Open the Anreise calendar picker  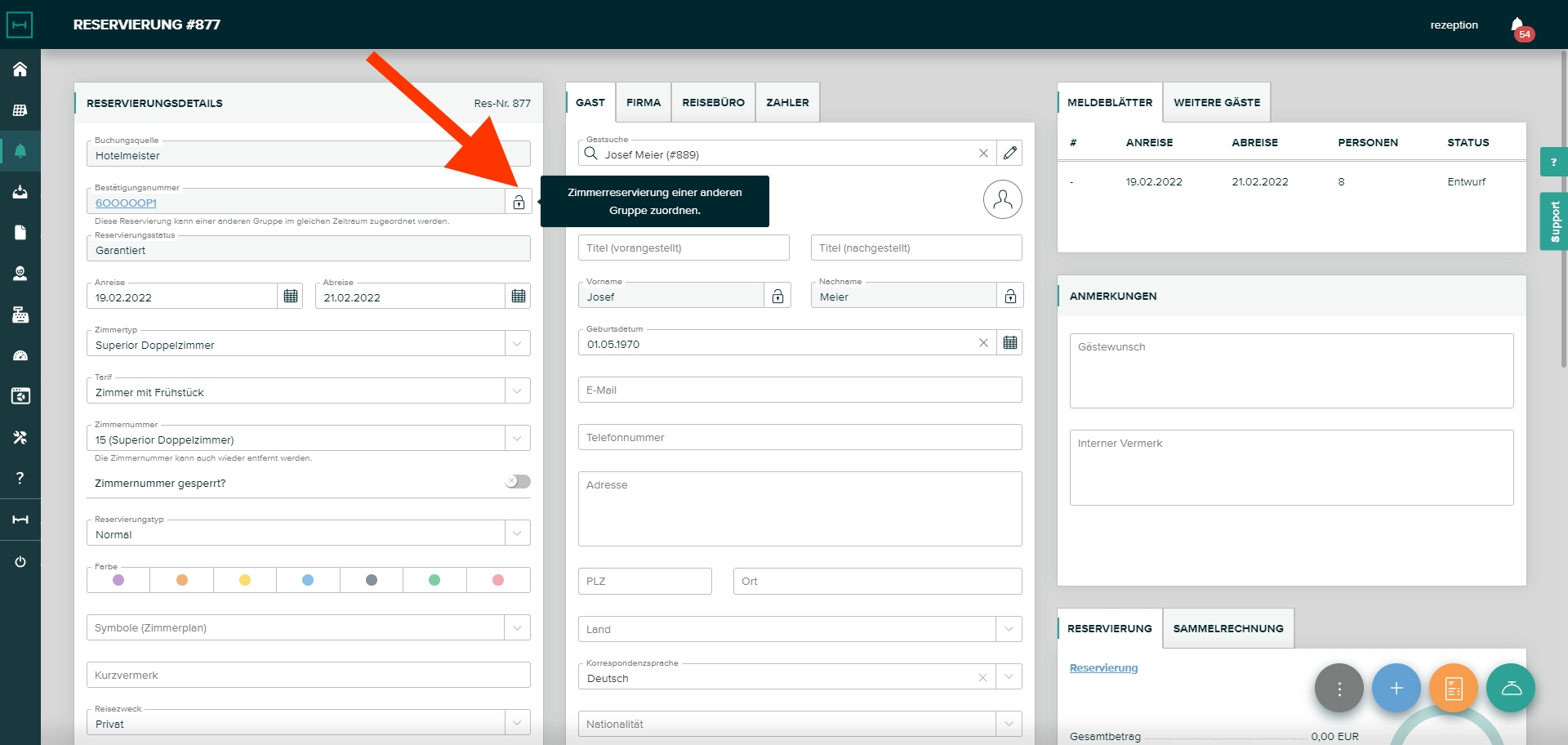[291, 297]
